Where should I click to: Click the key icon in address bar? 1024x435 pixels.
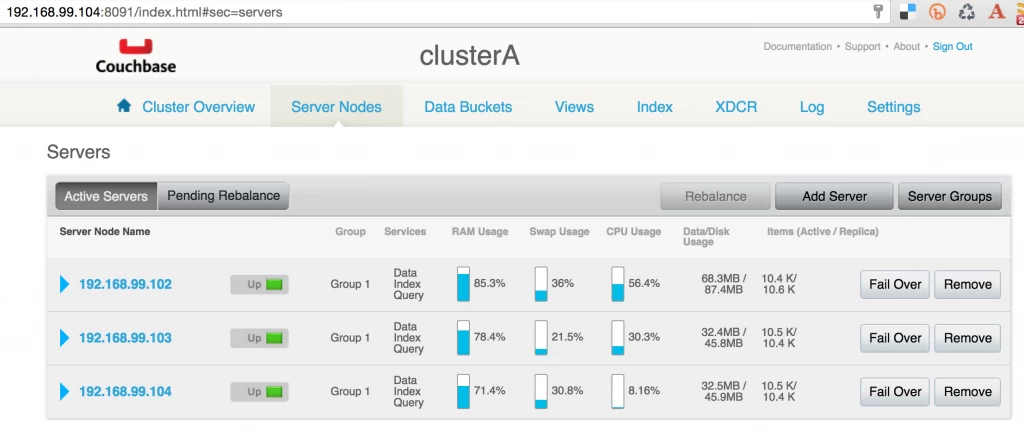pyautogui.click(x=878, y=12)
